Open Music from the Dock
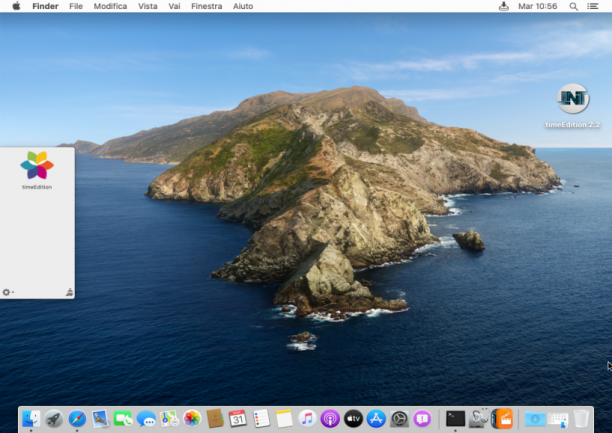This screenshot has width=612, height=433. [307, 419]
